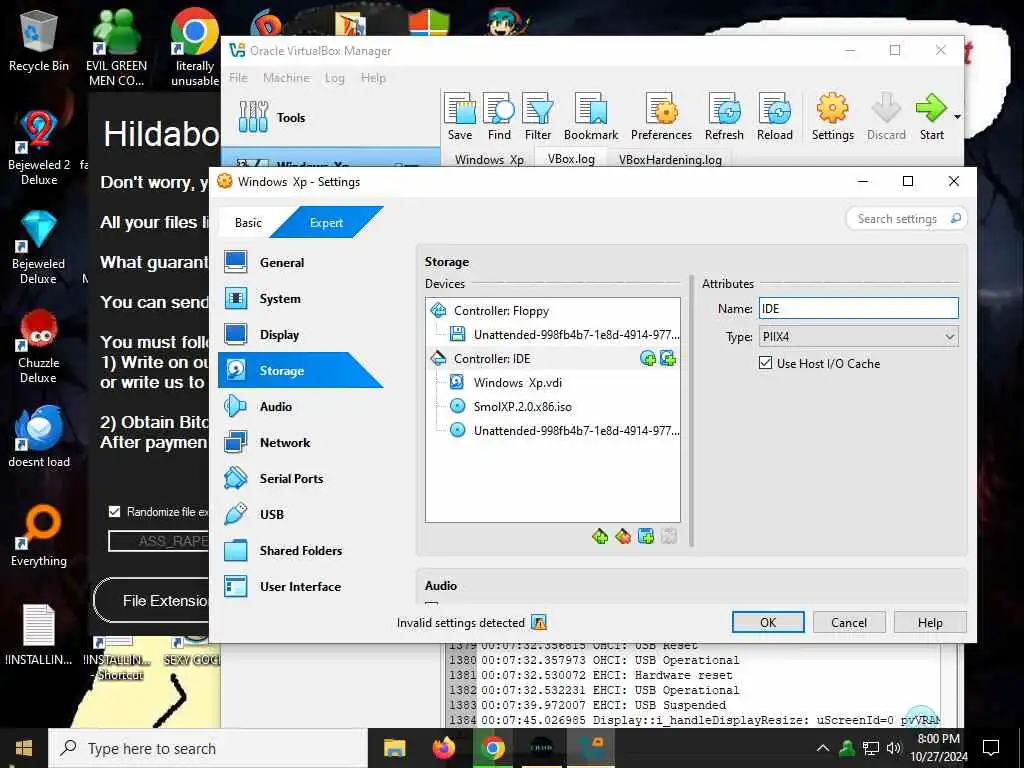Show hidden system tray icons chevron
The height and width of the screenshot is (768, 1024).
coord(822,748)
